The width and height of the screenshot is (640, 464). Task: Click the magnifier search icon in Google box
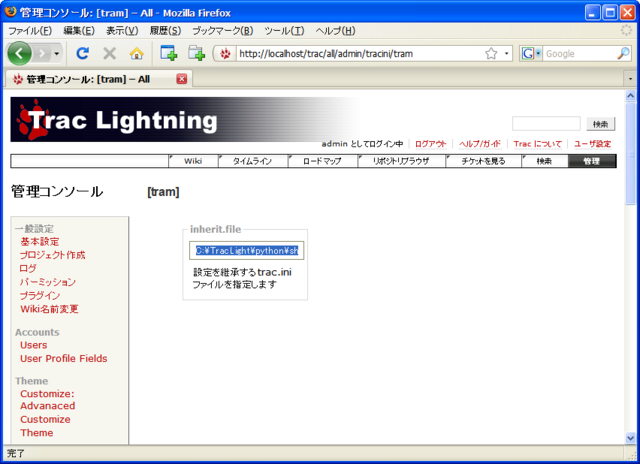point(623,53)
